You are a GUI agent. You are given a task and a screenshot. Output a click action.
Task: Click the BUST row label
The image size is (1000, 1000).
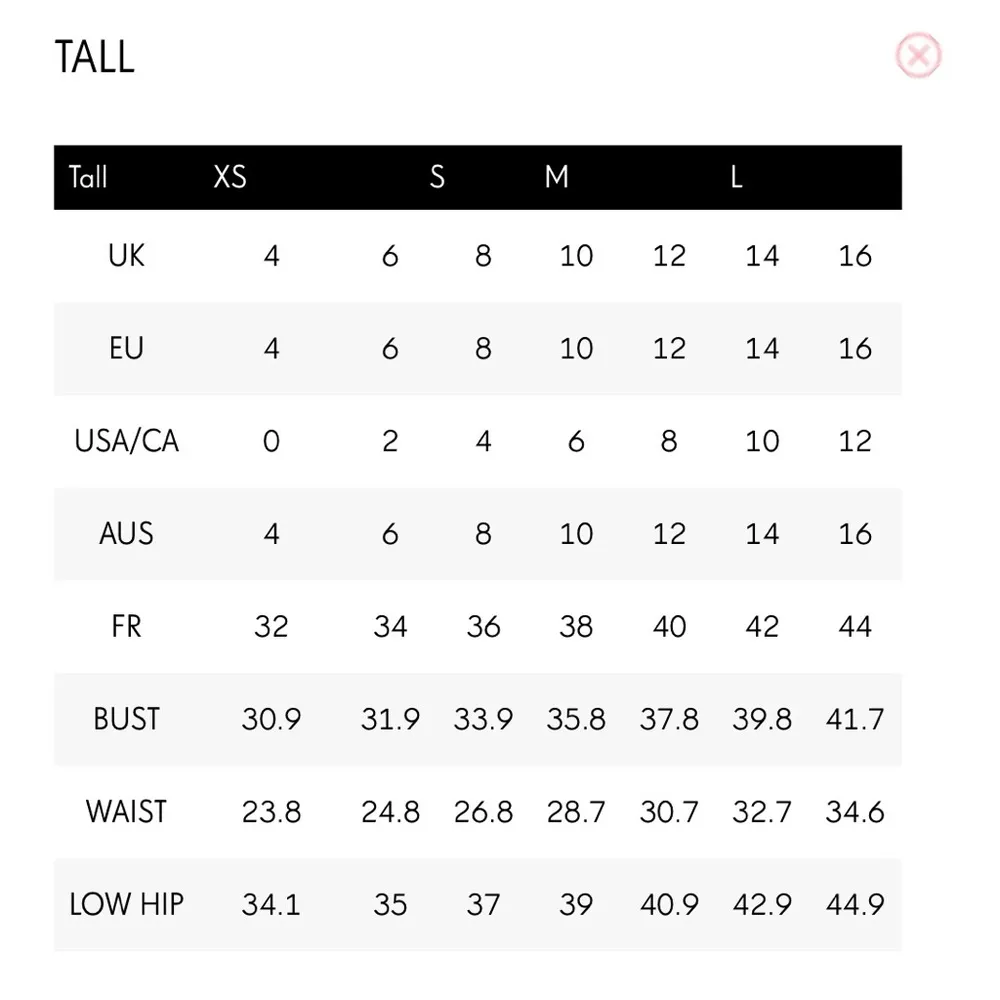coord(127,718)
